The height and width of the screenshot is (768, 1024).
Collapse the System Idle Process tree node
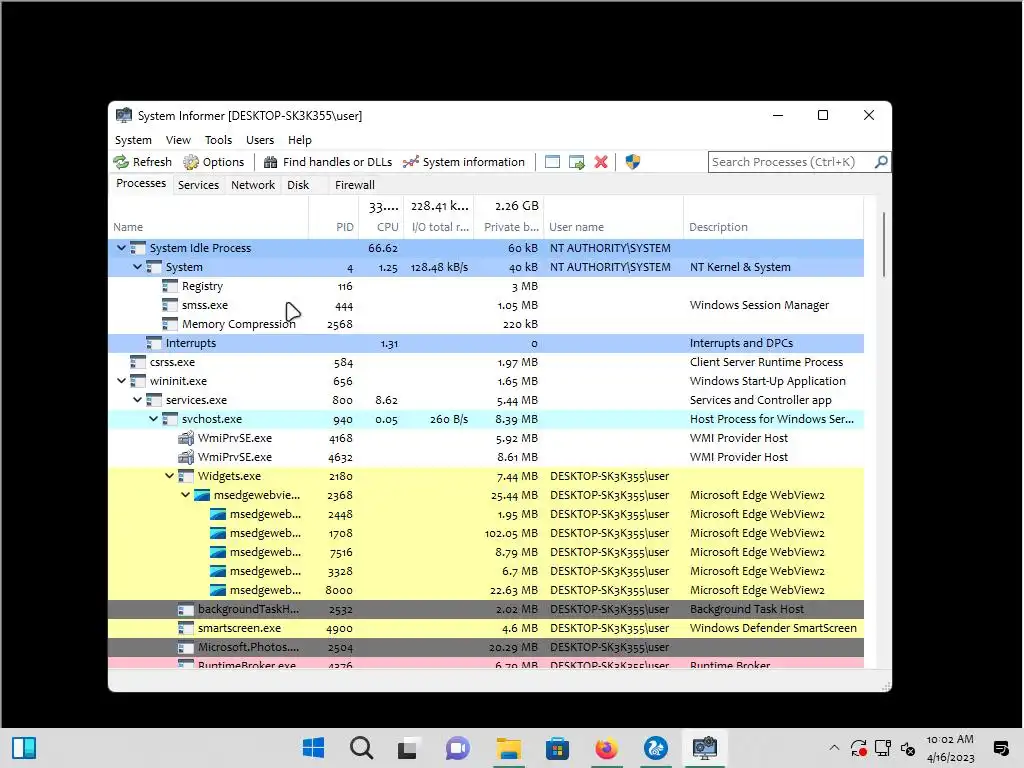point(121,248)
